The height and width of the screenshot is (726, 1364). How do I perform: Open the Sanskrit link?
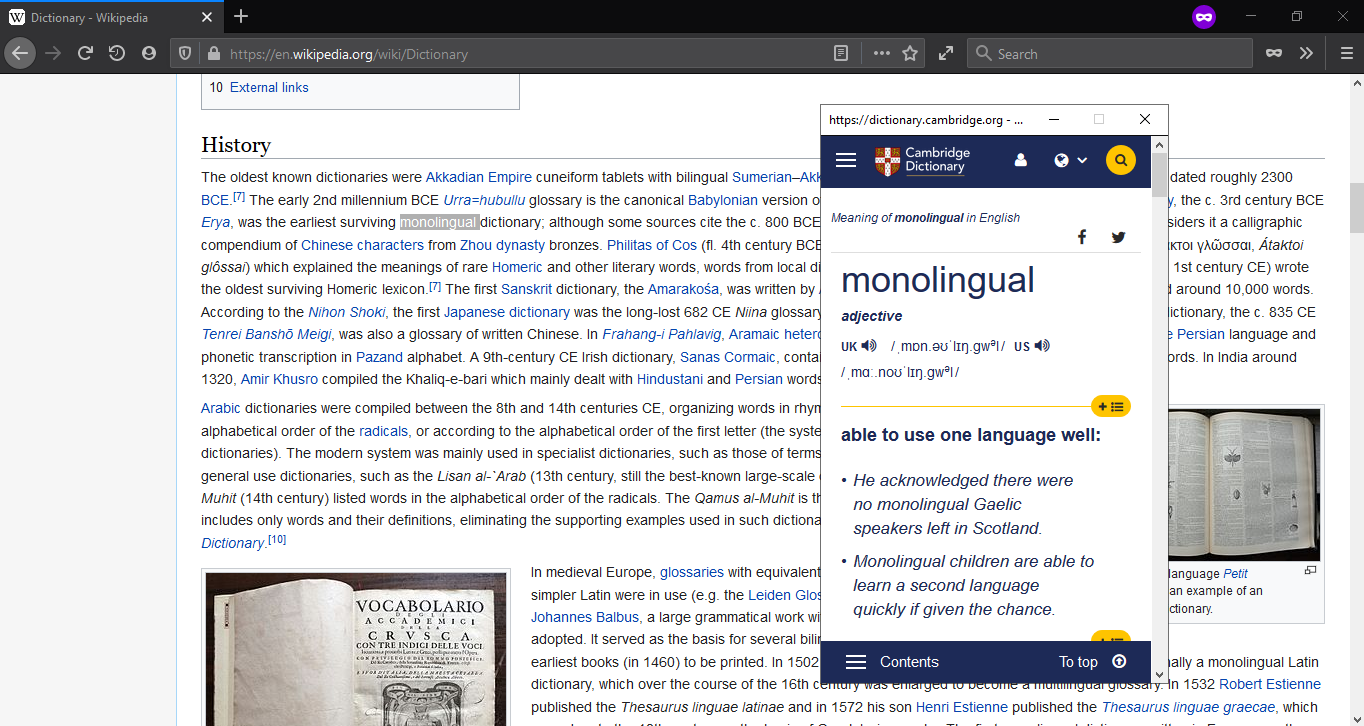coord(526,290)
